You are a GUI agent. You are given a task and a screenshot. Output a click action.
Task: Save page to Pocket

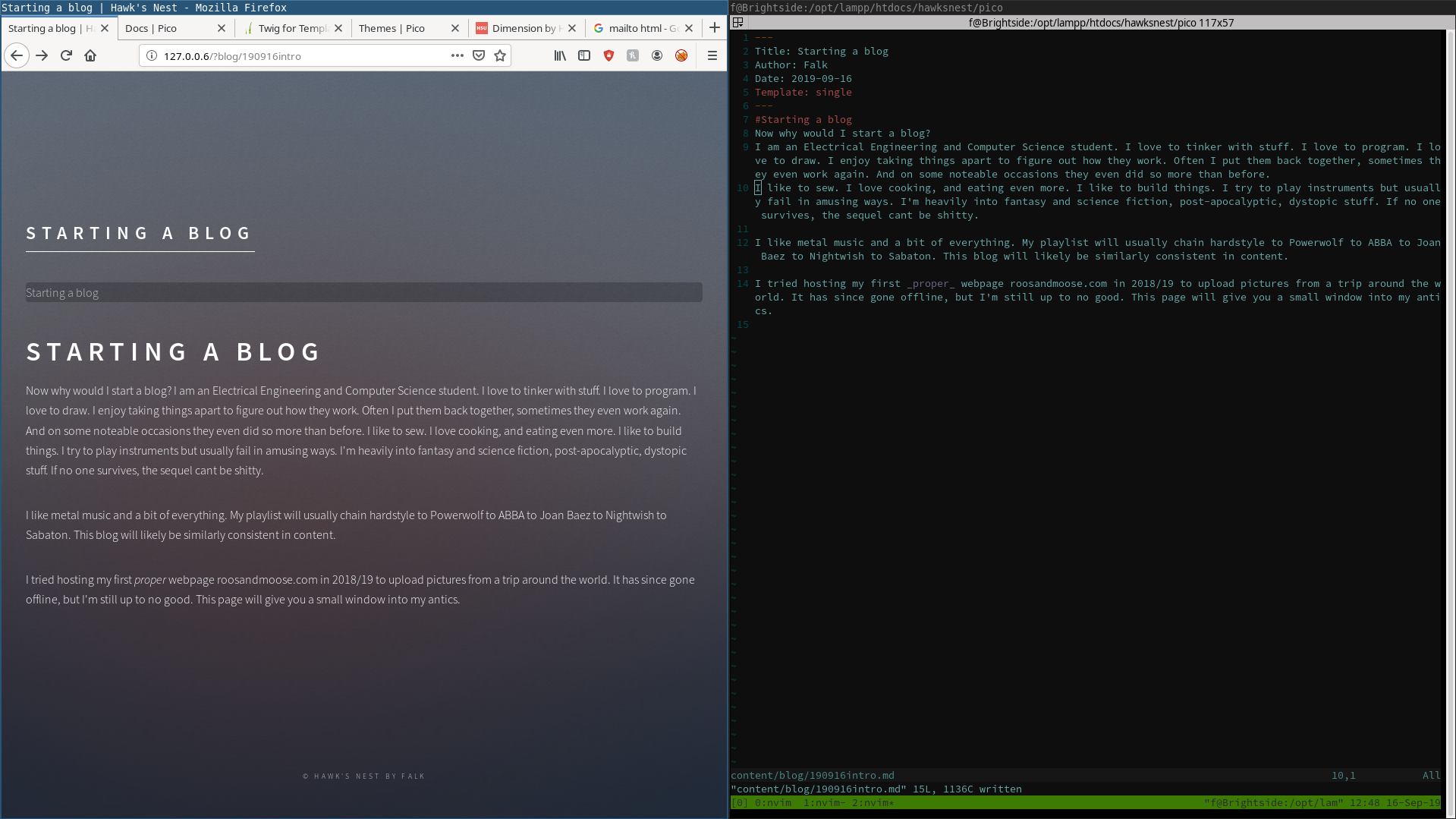[479, 55]
